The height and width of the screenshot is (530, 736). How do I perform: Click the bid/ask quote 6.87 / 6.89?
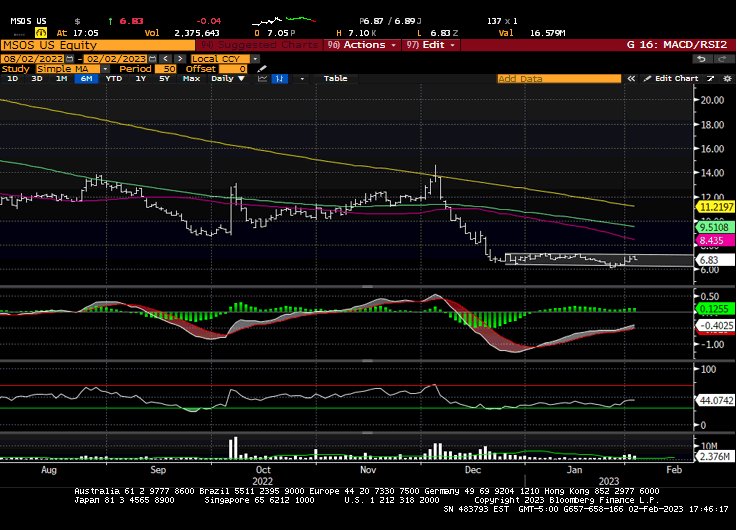coord(390,21)
